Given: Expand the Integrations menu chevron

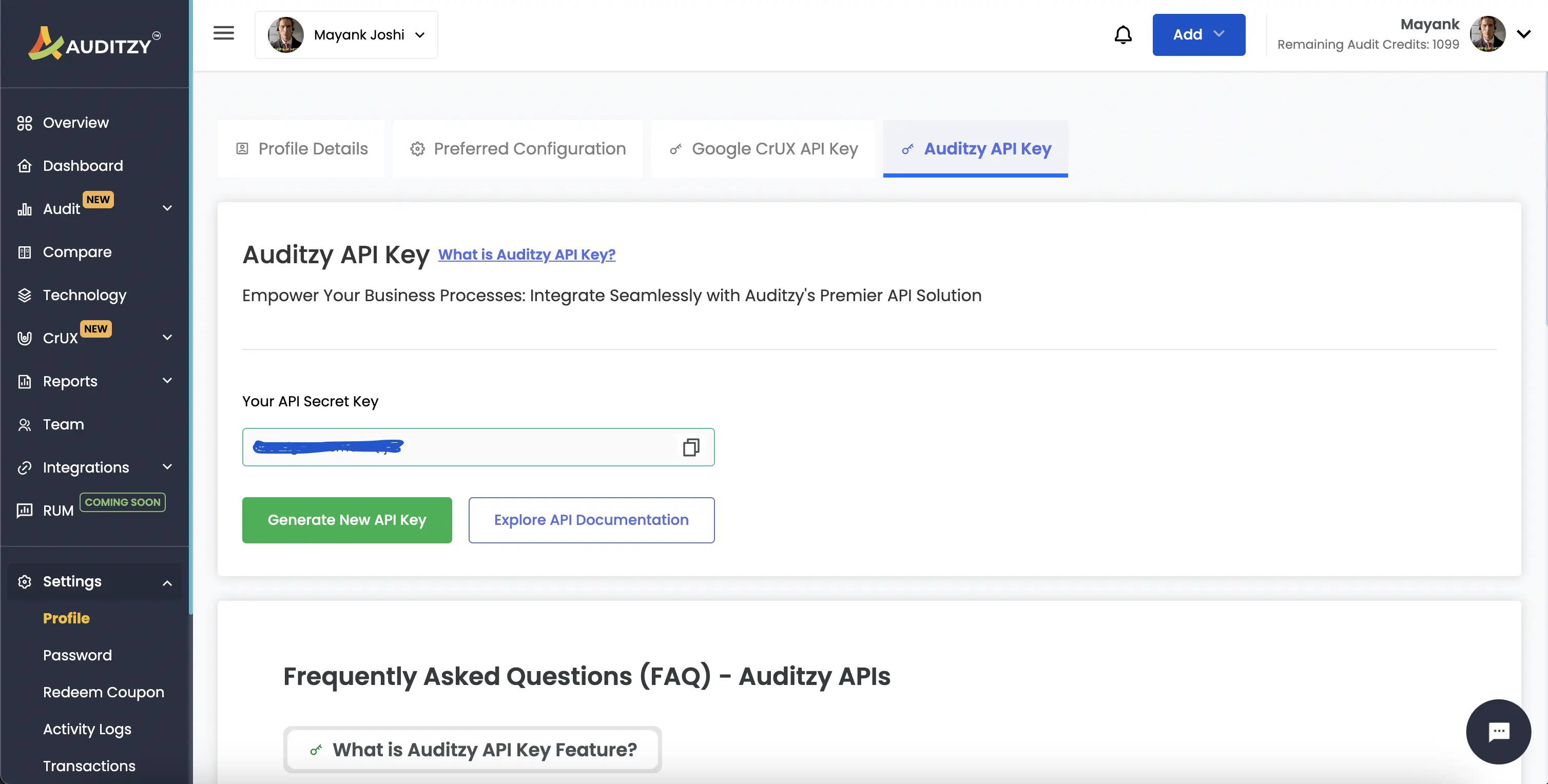Looking at the screenshot, I should pos(168,467).
